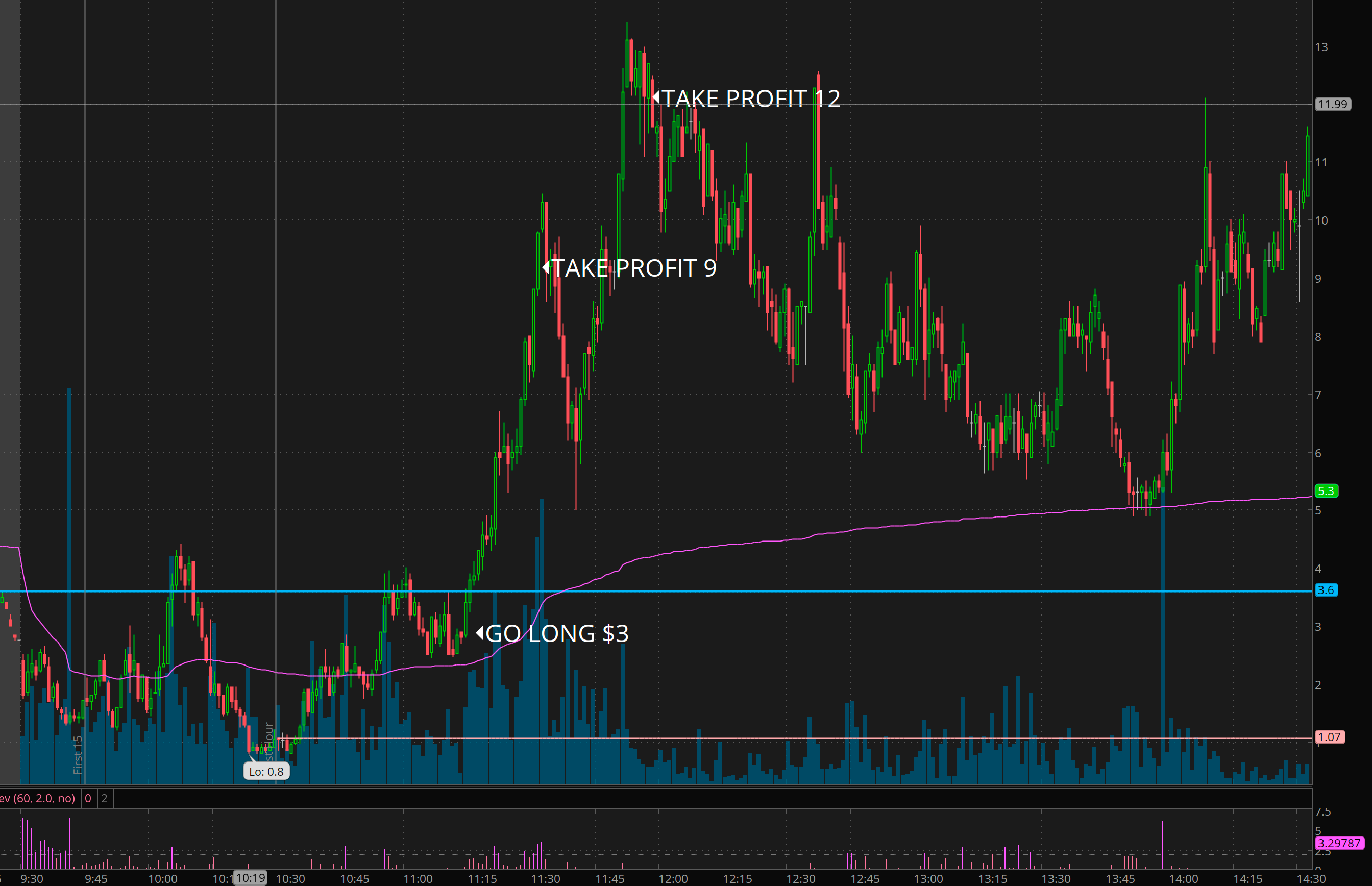Click the arrow marker beside TAKE PROFIT 9
The image size is (1372, 886).
coord(546,267)
